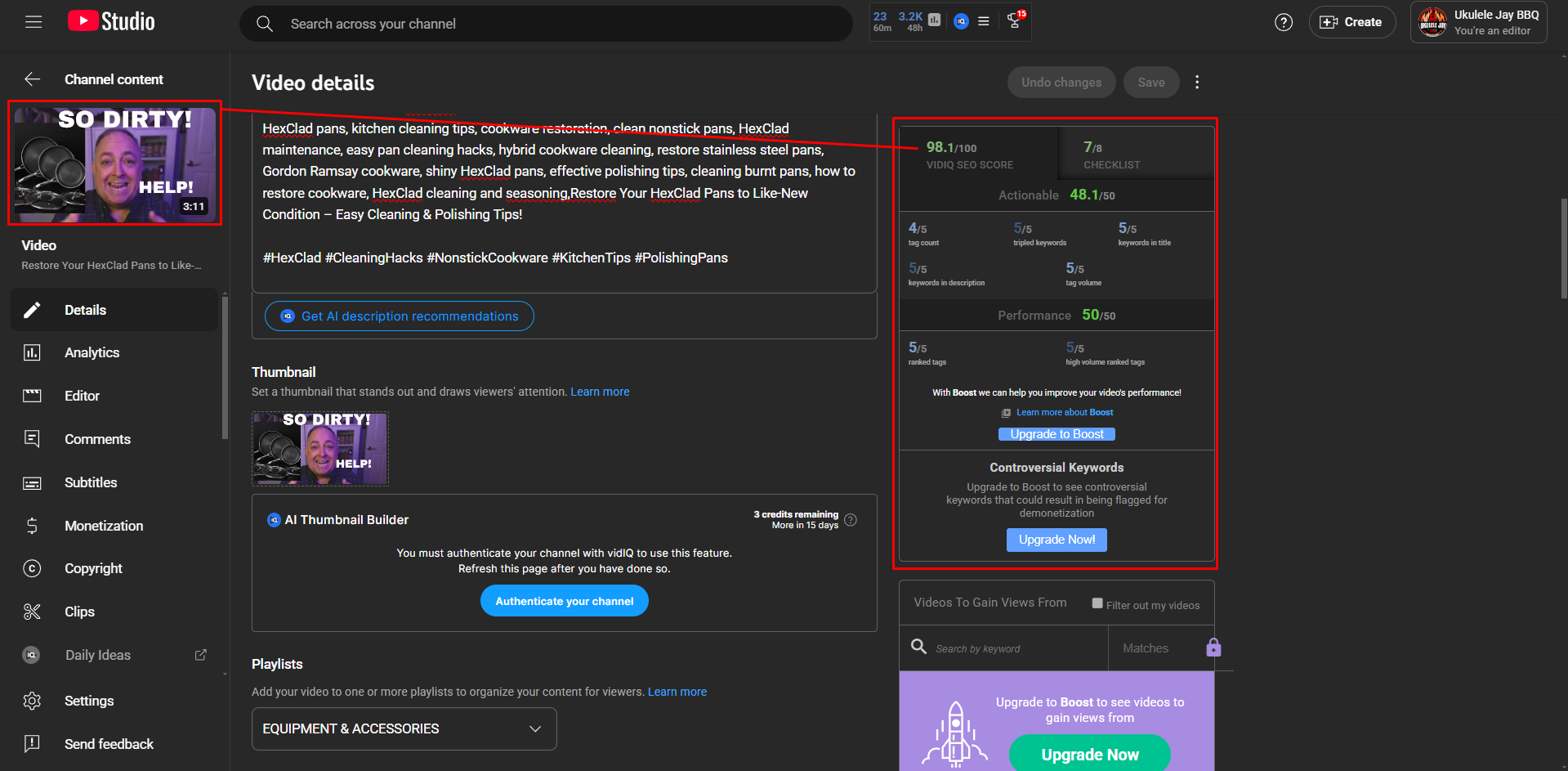Select the 98.1/100 vidIQ SEO Score tab

978,154
